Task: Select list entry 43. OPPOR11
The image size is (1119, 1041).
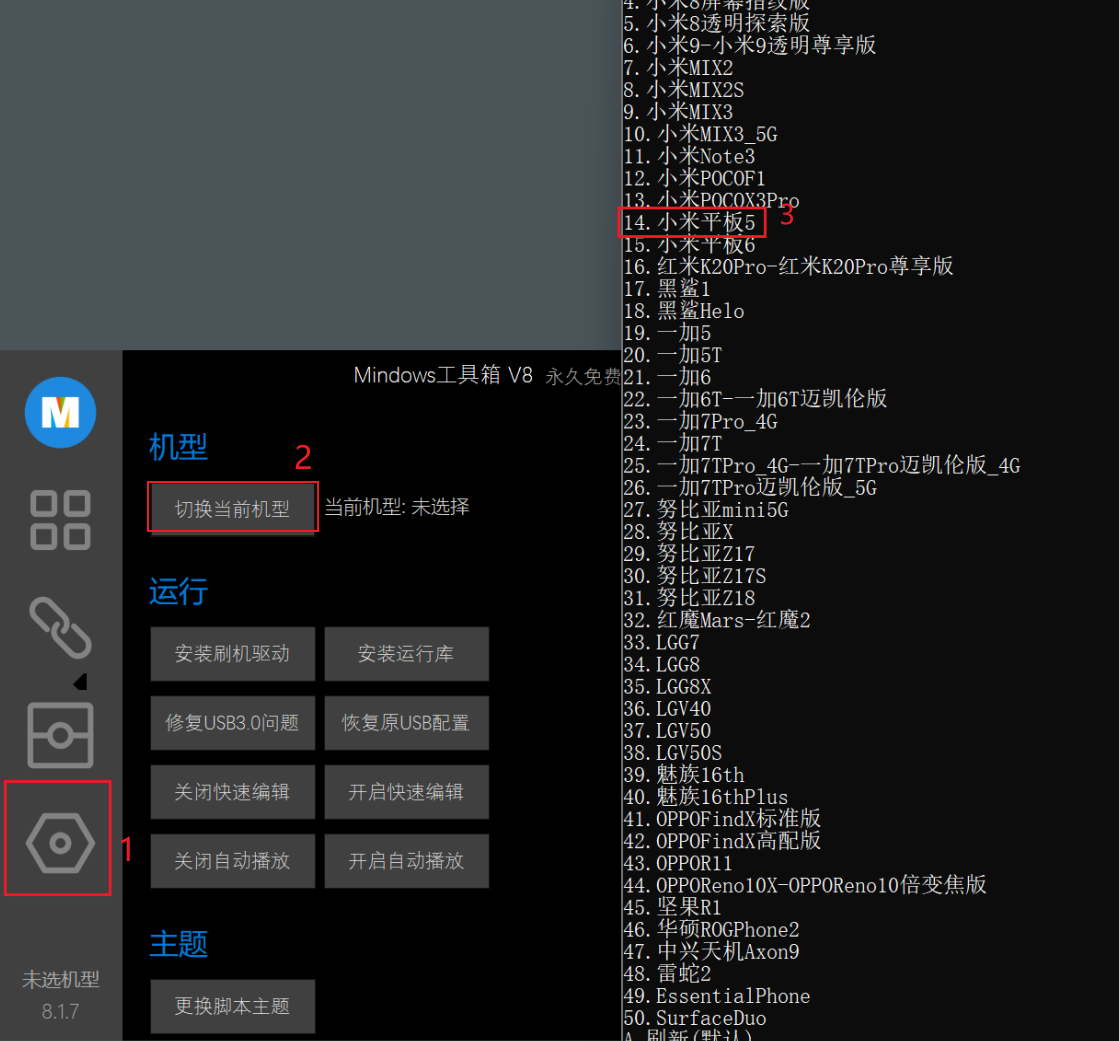Action: 678,863
